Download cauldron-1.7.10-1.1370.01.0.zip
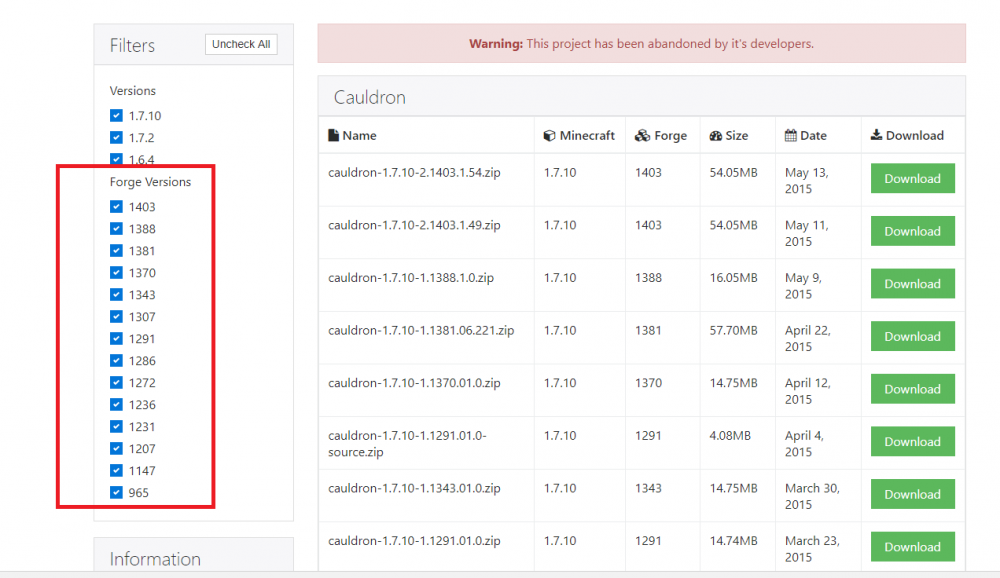The height and width of the screenshot is (578, 1000). coord(913,389)
